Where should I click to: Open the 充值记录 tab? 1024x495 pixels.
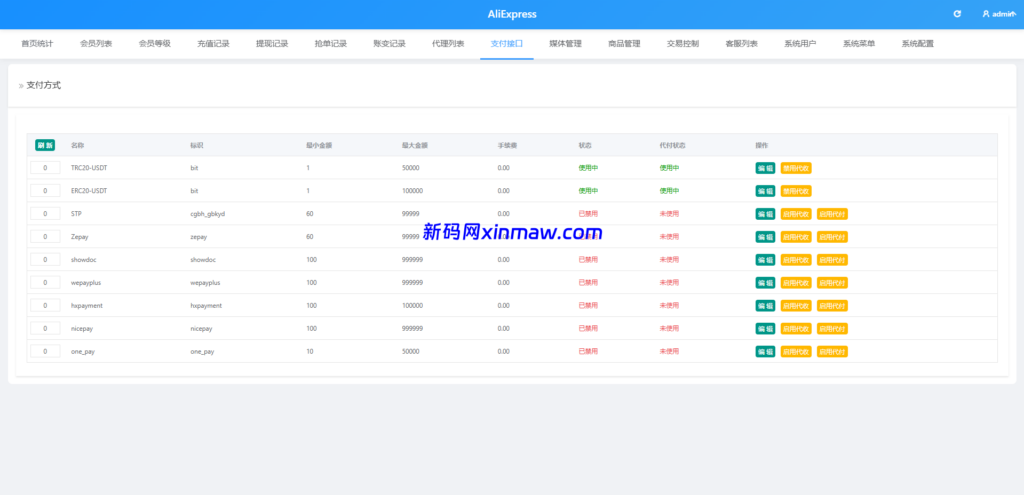pyautogui.click(x=214, y=44)
